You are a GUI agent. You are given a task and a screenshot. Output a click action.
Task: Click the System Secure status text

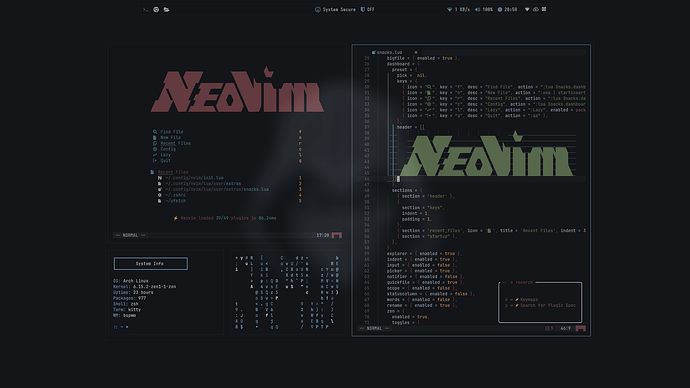339,9
